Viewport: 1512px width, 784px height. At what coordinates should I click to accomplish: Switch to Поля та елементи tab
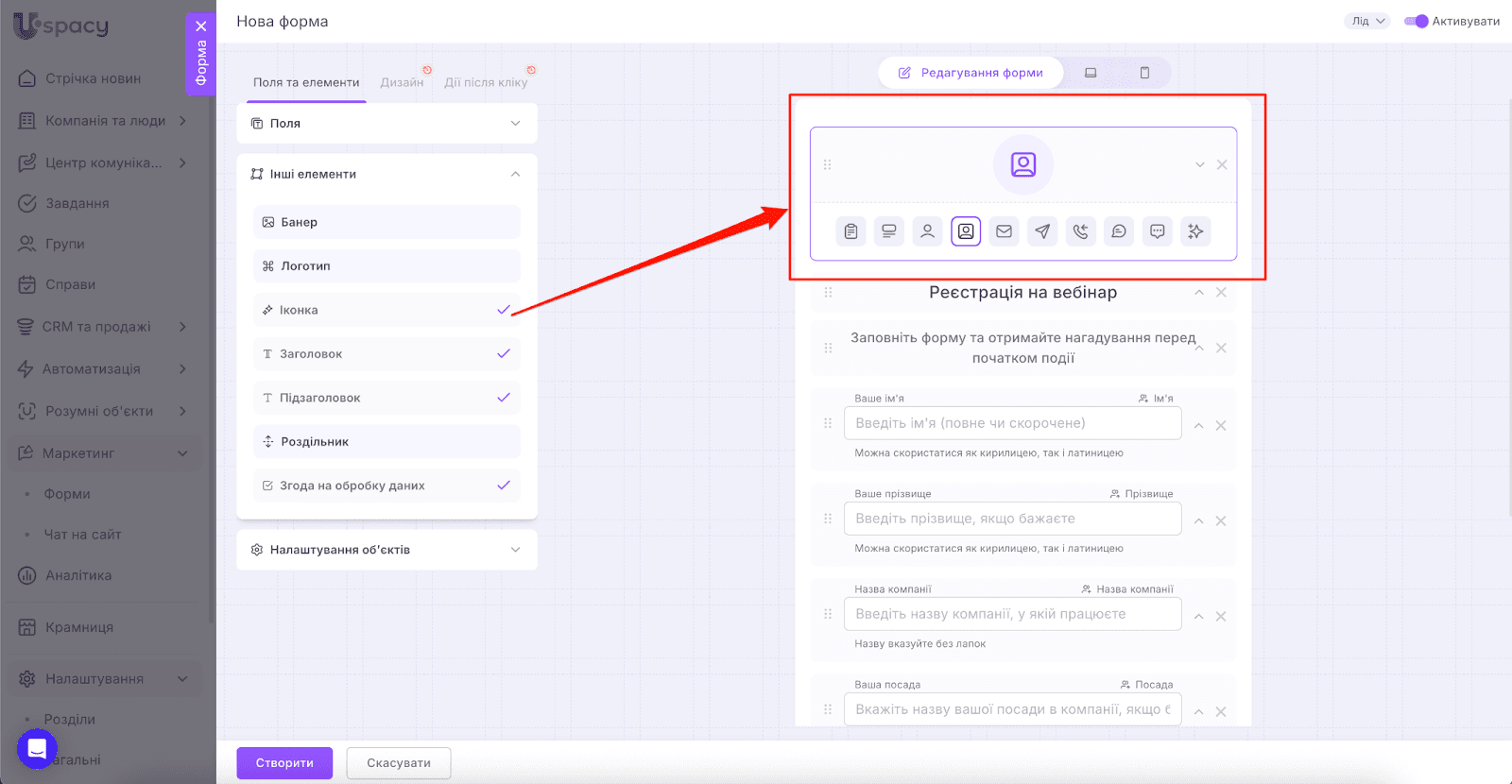point(306,82)
